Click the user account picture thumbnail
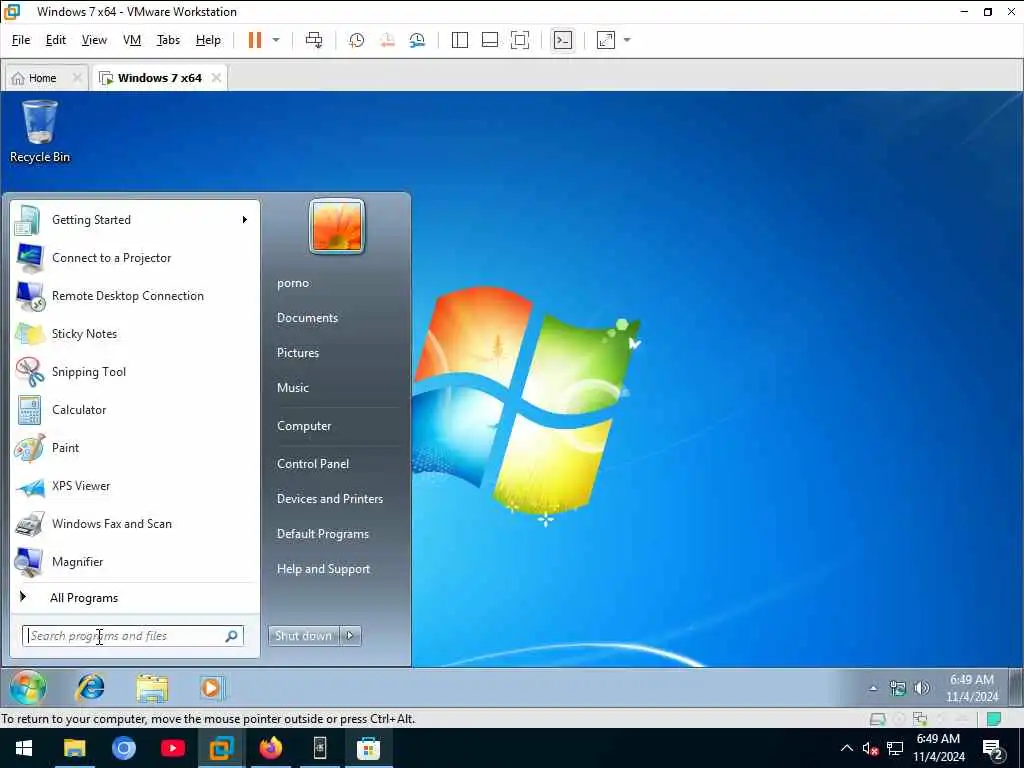This screenshot has width=1024, height=768. click(337, 226)
